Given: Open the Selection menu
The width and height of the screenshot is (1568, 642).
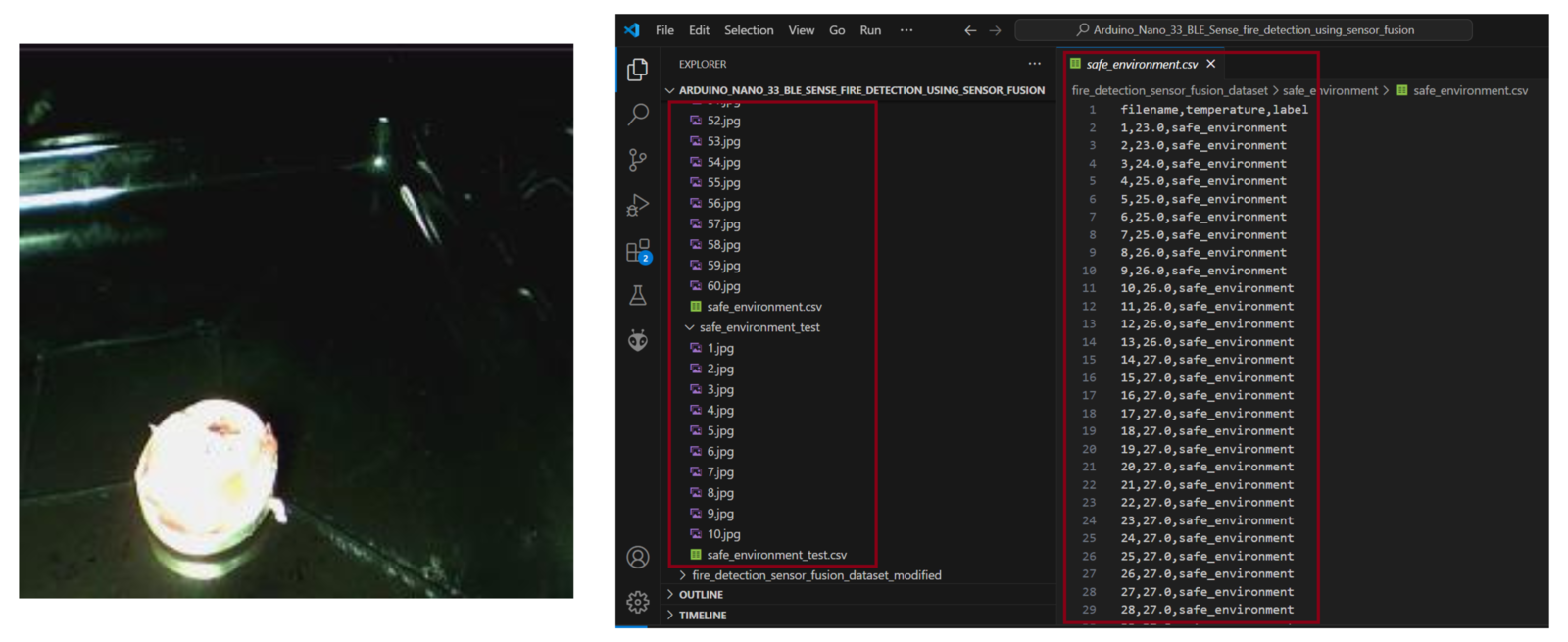Looking at the screenshot, I should (749, 30).
